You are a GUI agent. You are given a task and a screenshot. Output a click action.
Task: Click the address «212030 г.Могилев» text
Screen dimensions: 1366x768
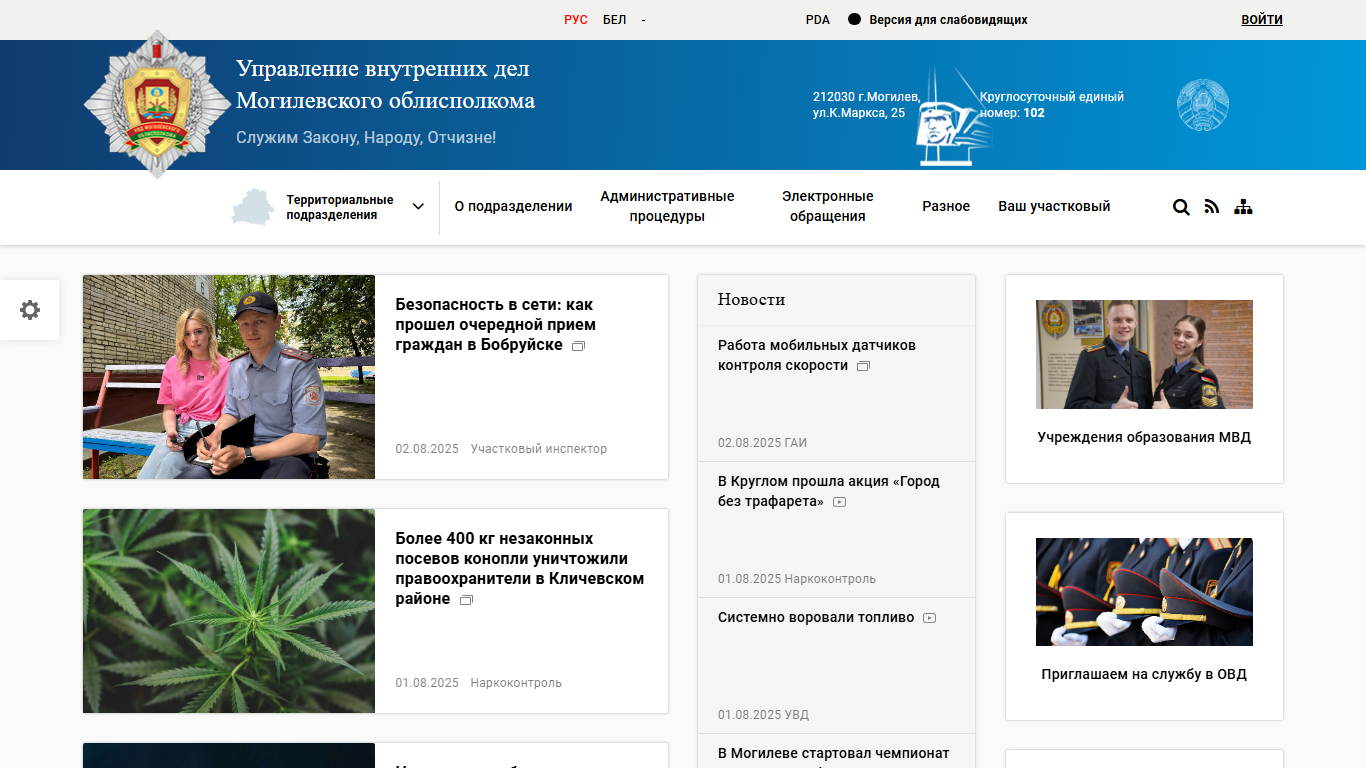(866, 97)
